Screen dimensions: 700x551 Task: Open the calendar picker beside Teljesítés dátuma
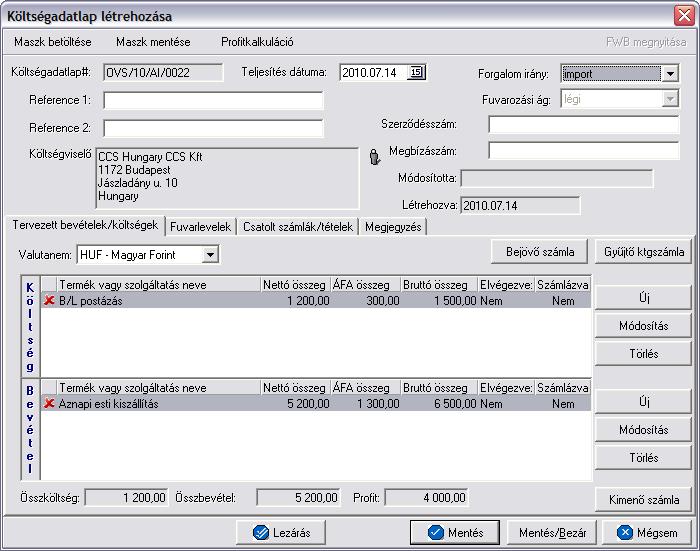(416, 72)
